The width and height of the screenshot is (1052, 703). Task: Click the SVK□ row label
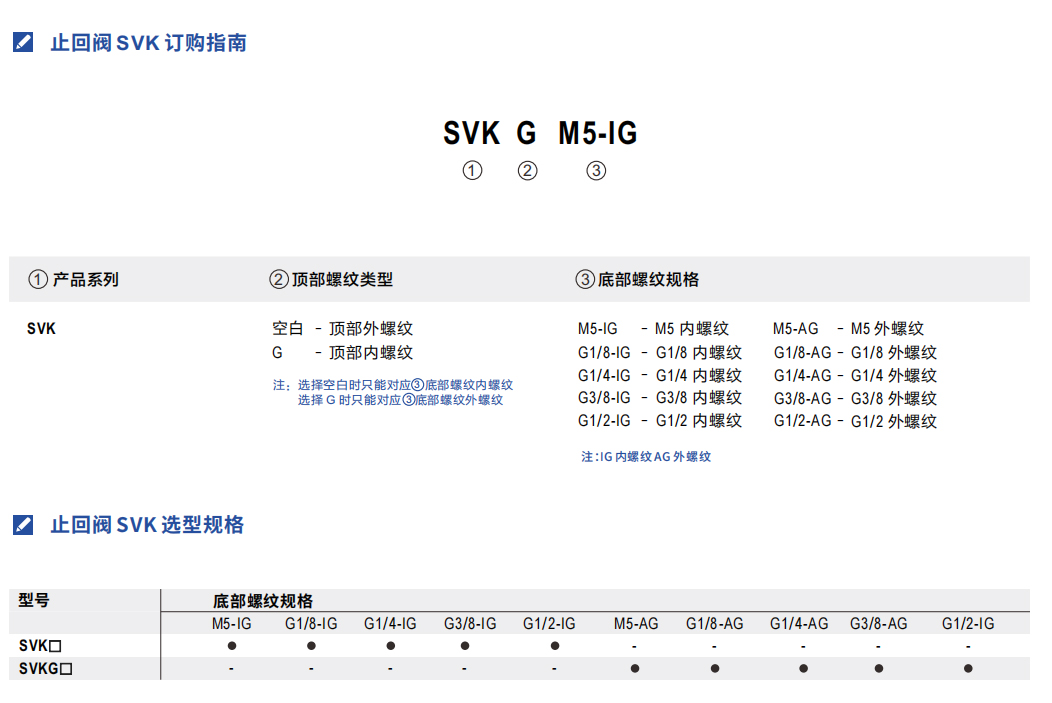tap(40, 646)
